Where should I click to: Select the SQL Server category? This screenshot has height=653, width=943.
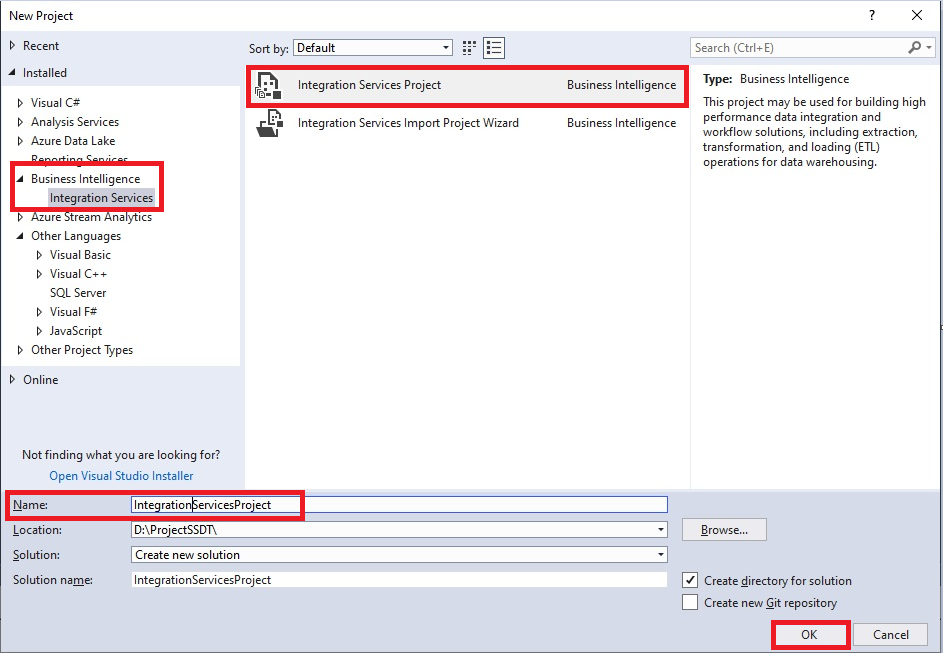pos(77,292)
